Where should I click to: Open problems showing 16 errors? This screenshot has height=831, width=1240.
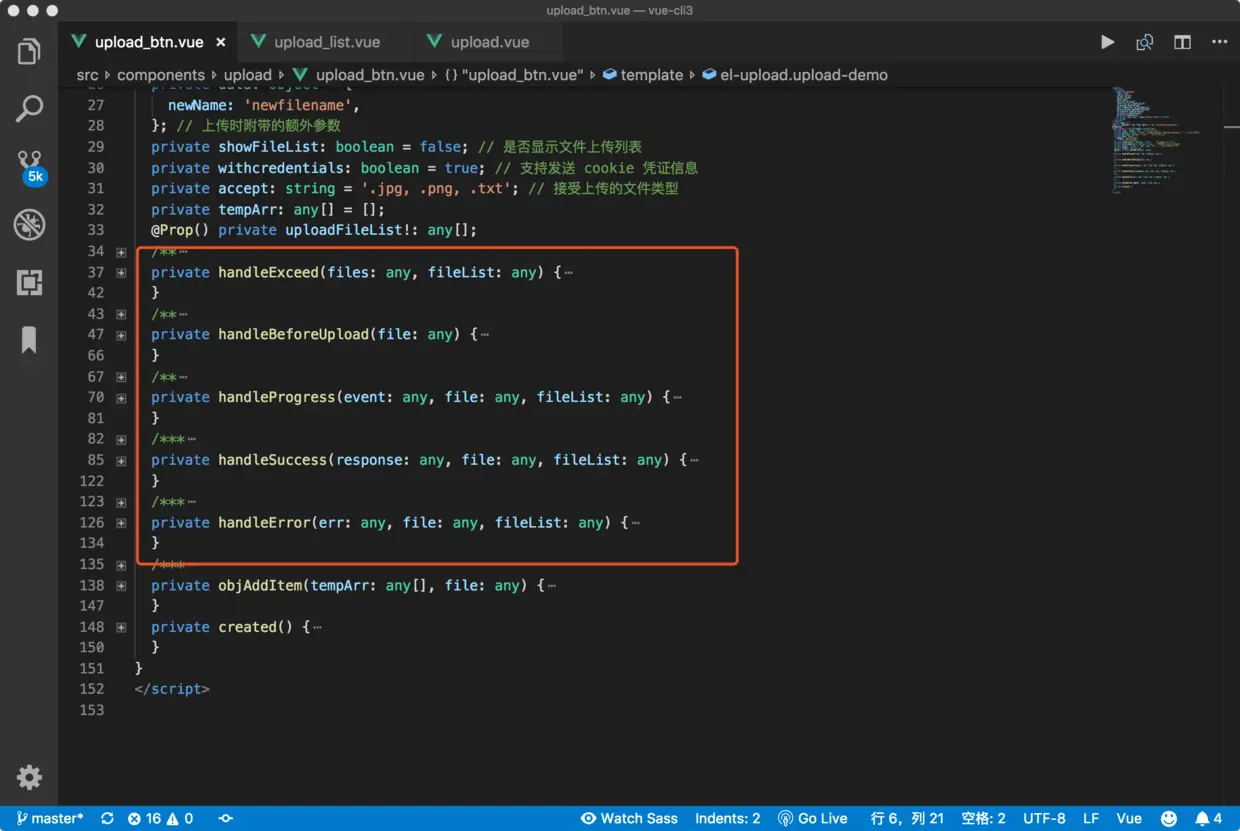[160, 818]
